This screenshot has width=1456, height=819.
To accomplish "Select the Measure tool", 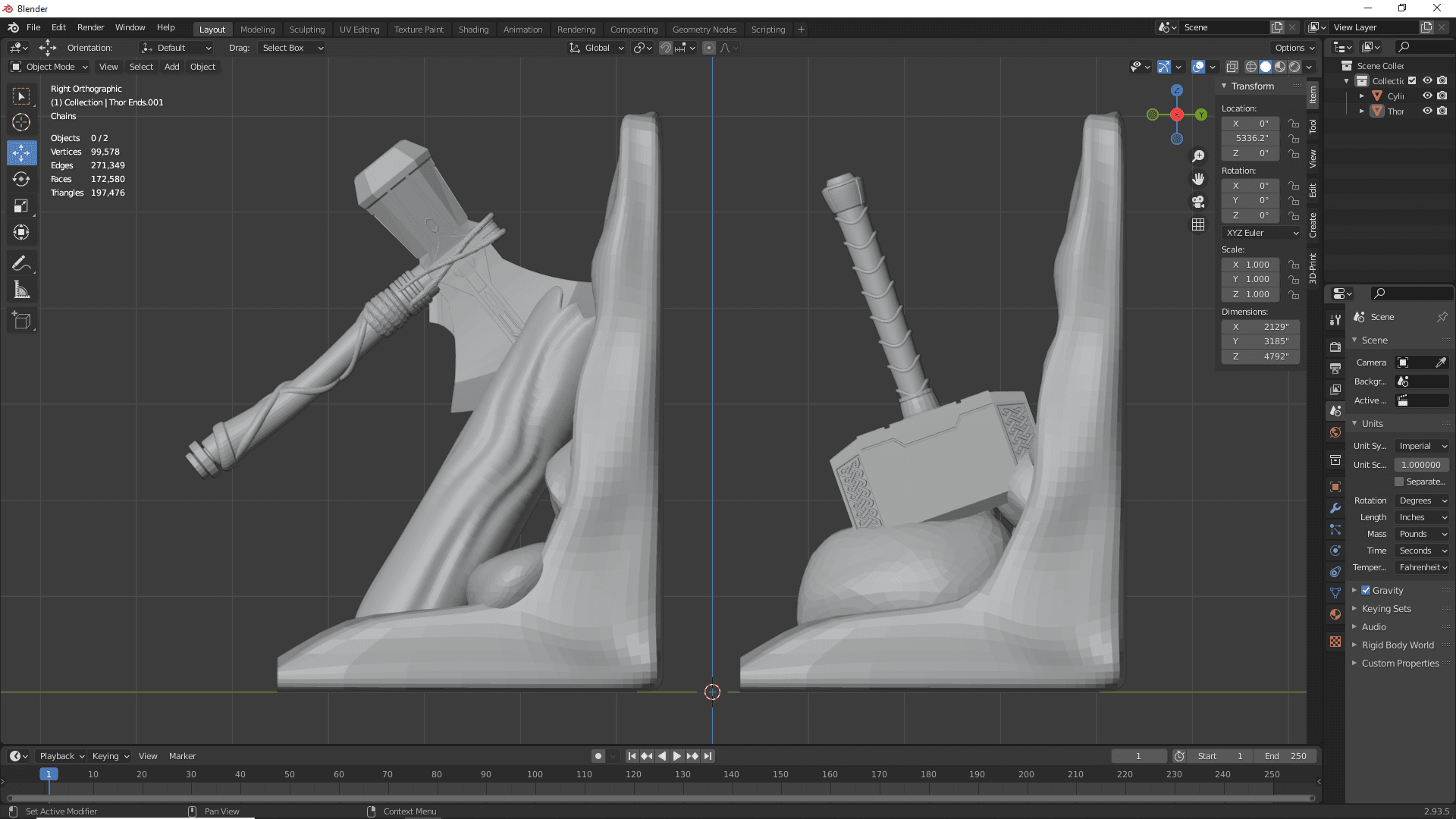I will point(21,290).
